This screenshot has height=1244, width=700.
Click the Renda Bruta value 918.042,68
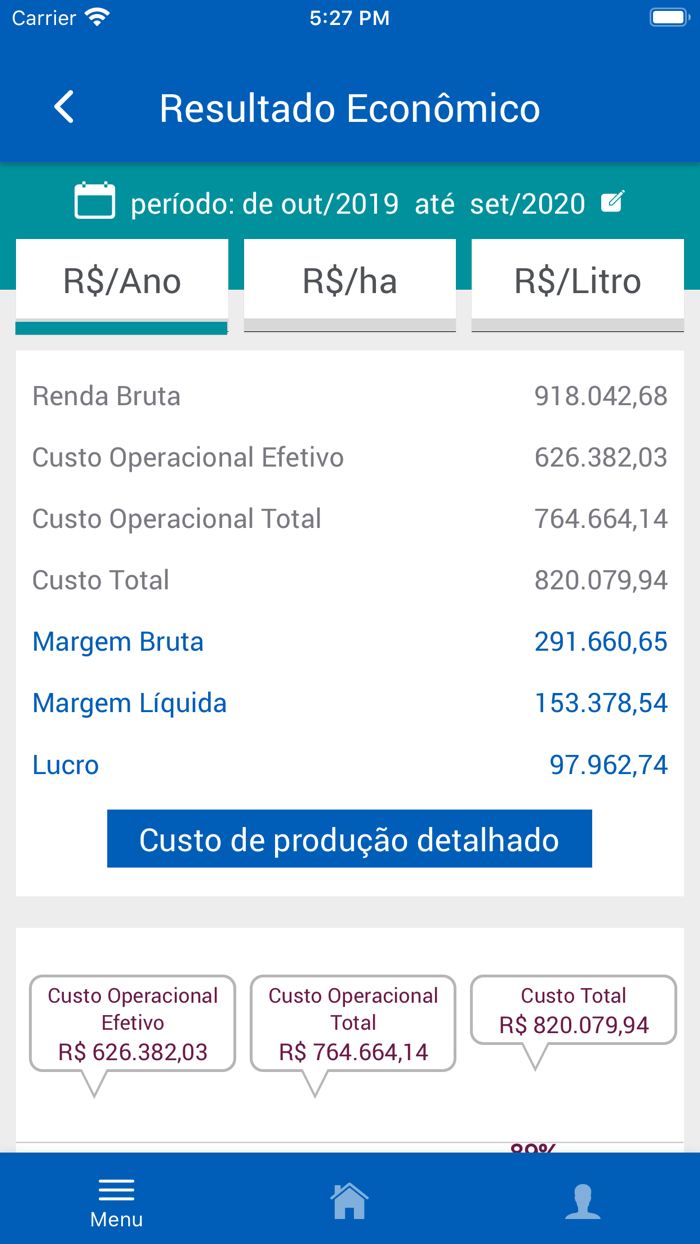pyautogui.click(x=601, y=396)
